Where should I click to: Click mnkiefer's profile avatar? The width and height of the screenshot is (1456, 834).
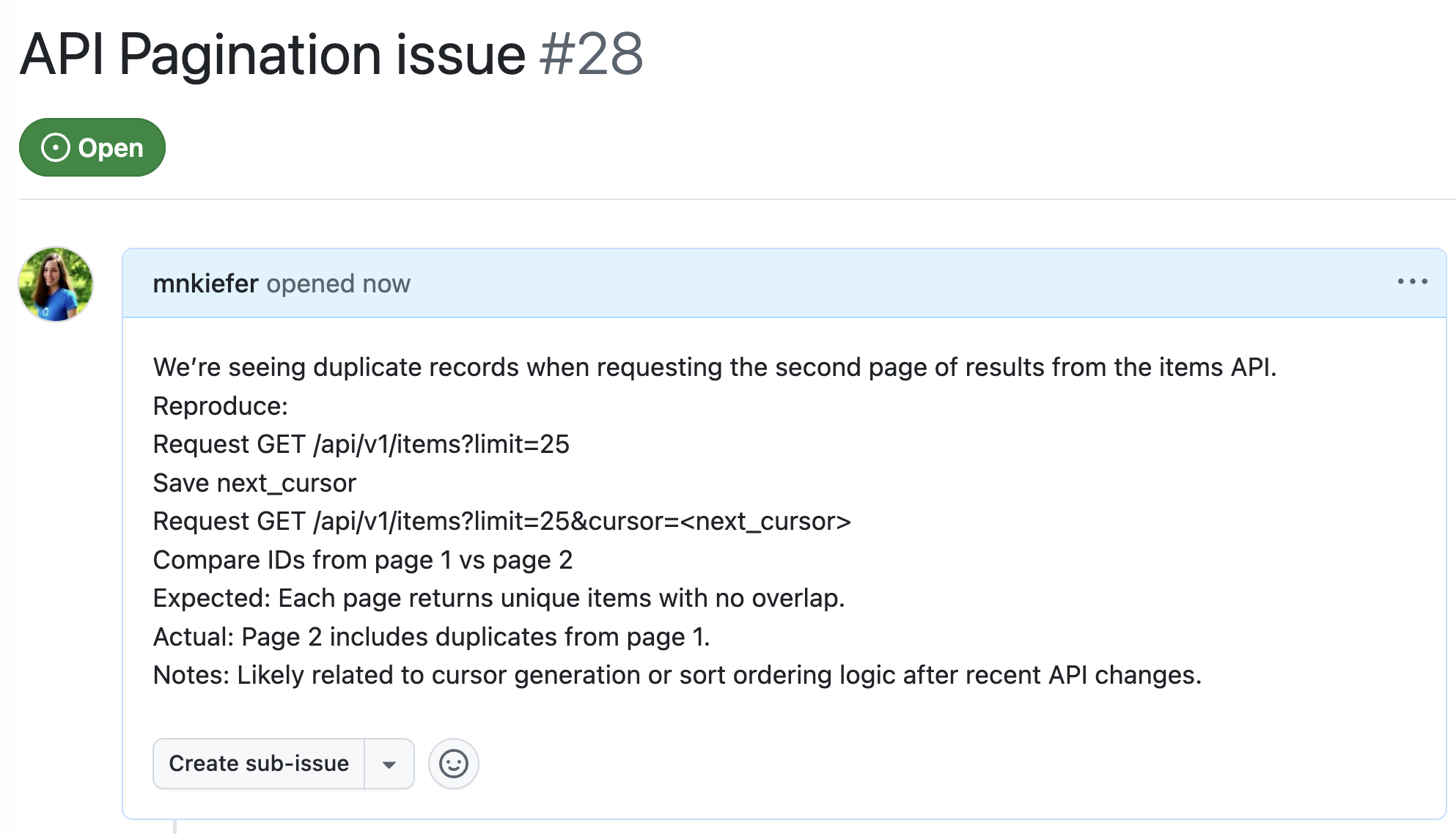(x=55, y=284)
